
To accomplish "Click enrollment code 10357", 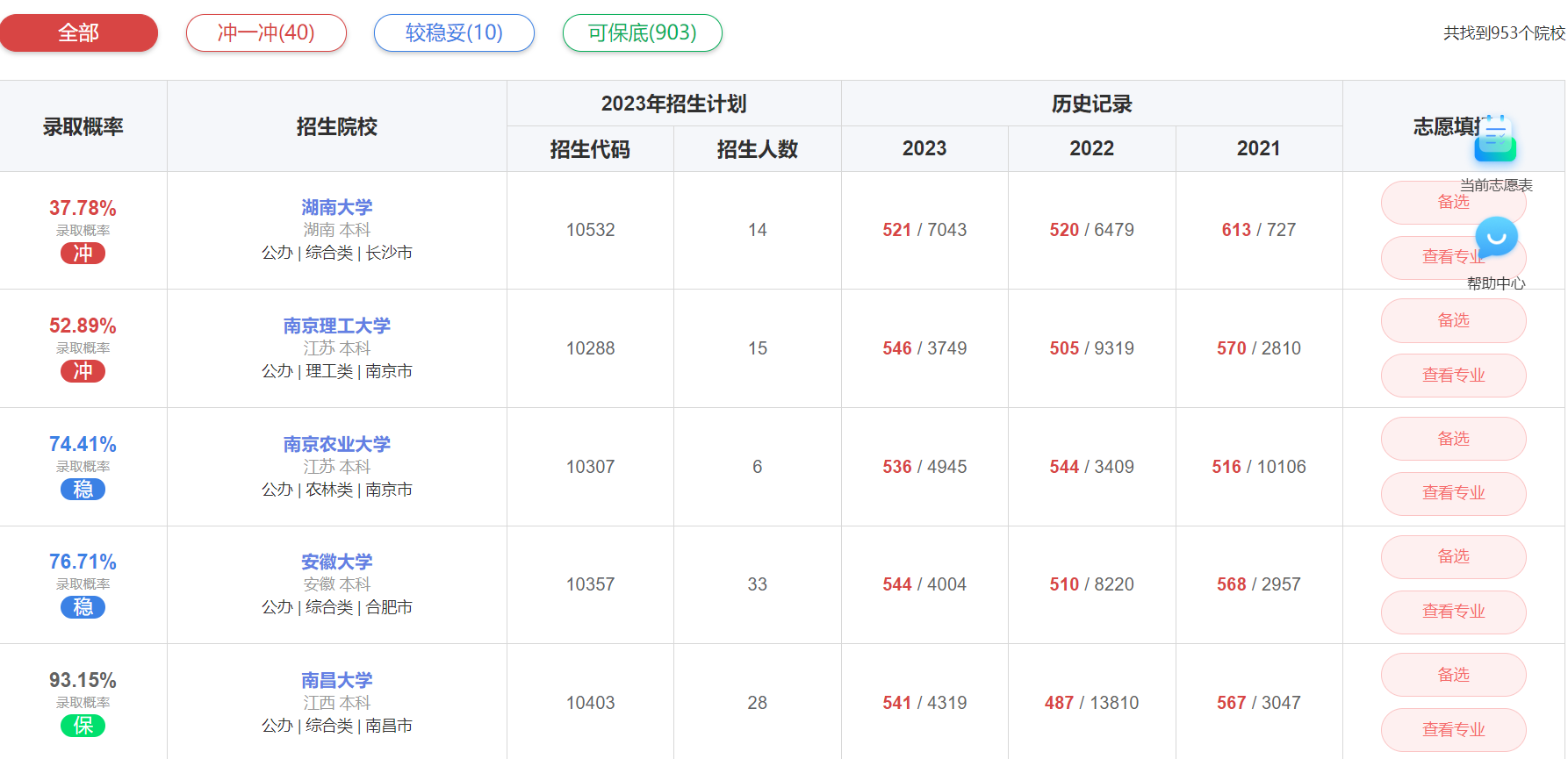I will point(590,584).
